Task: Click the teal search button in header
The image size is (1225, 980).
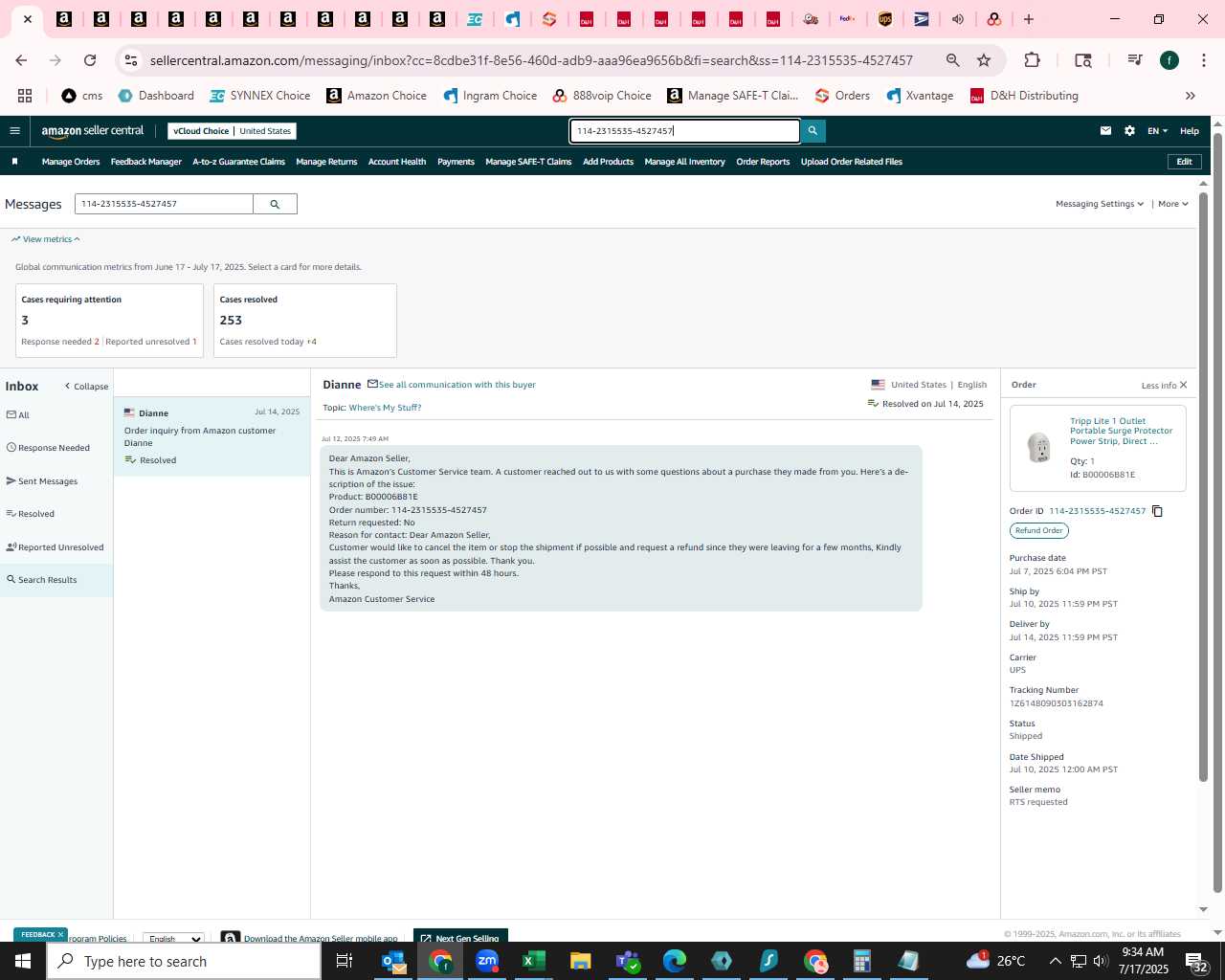Action: pyautogui.click(x=813, y=131)
